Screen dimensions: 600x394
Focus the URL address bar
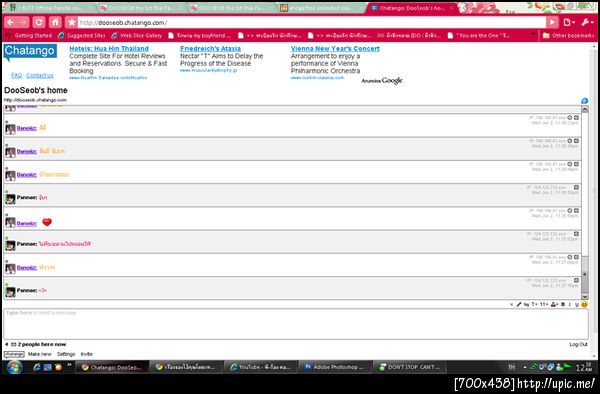311,23
